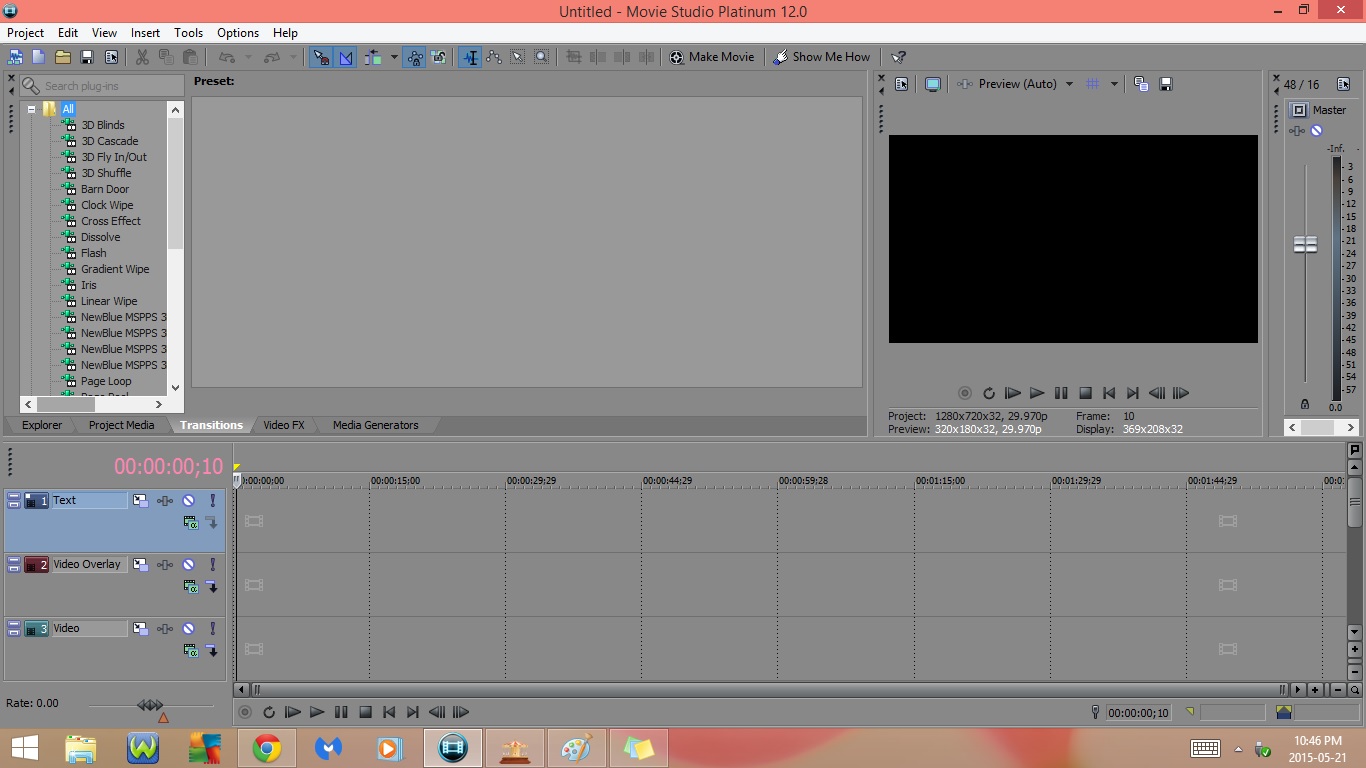Open Track Motion for Text track
Image resolution: width=1366 pixels, height=768 pixels.
point(141,500)
